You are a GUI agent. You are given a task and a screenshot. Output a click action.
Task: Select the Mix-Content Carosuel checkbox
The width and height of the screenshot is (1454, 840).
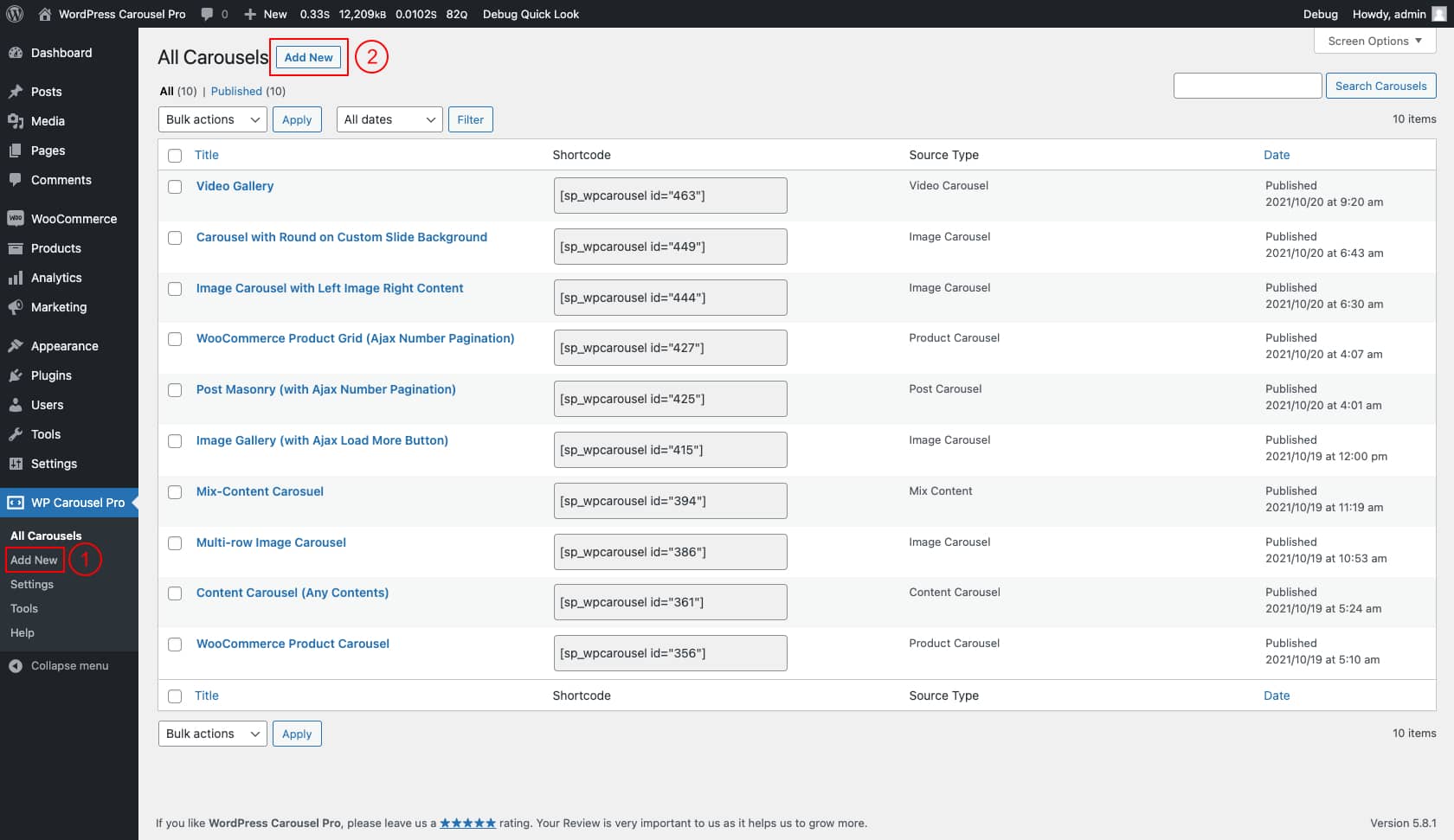175,492
